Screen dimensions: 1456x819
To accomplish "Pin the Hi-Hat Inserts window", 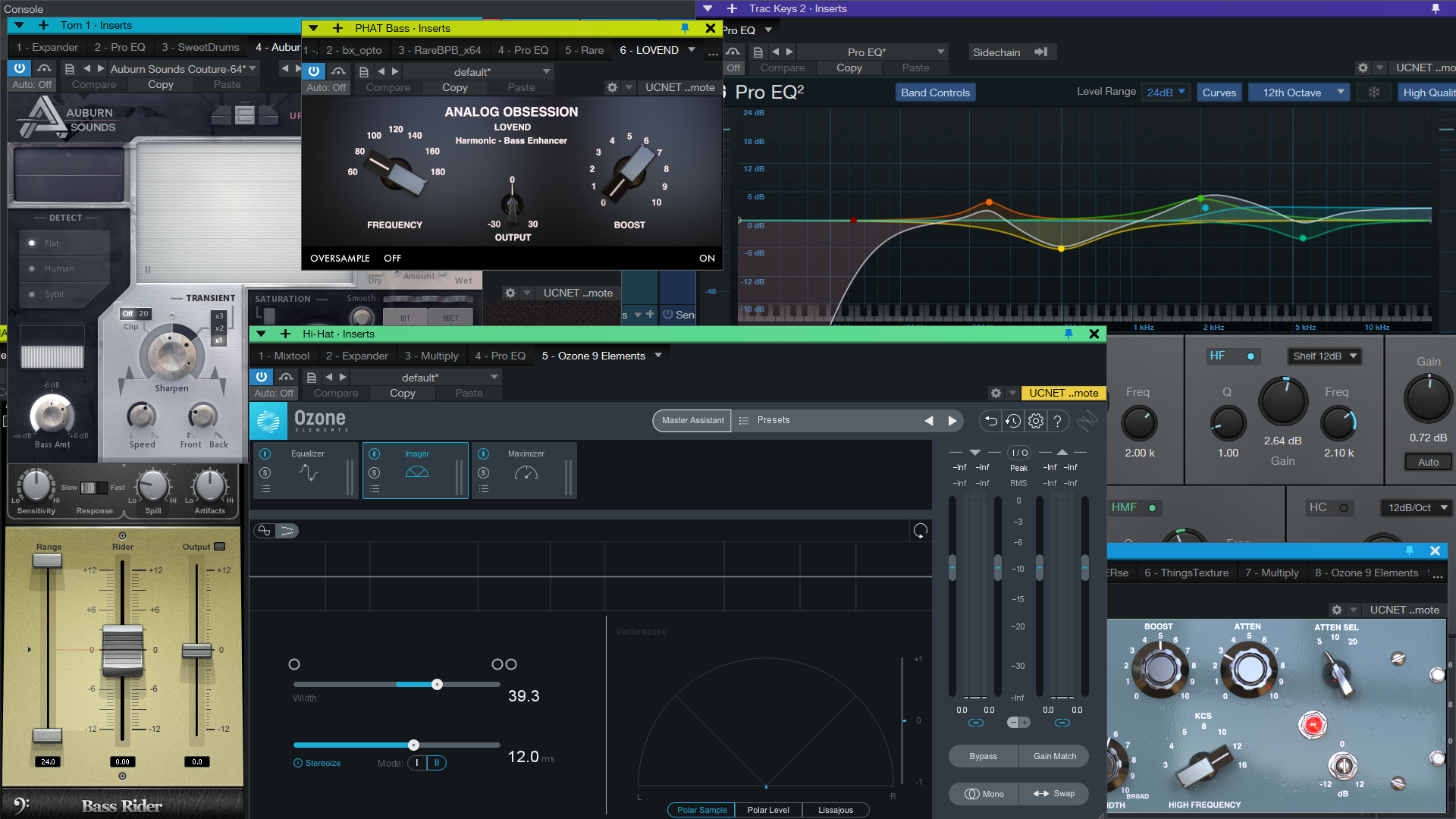I will (1068, 334).
